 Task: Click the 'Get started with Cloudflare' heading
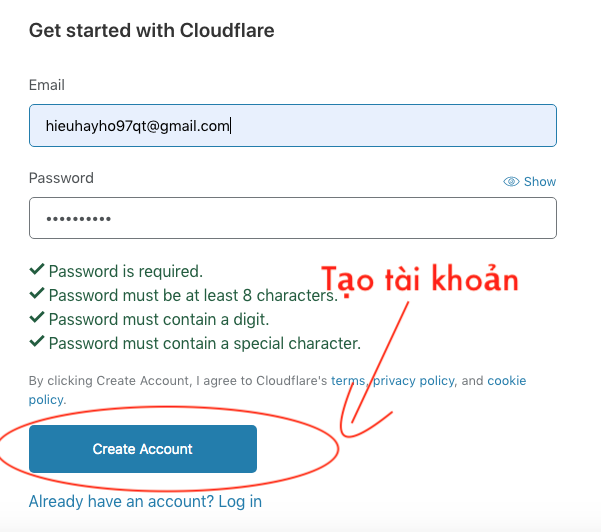[151, 31]
